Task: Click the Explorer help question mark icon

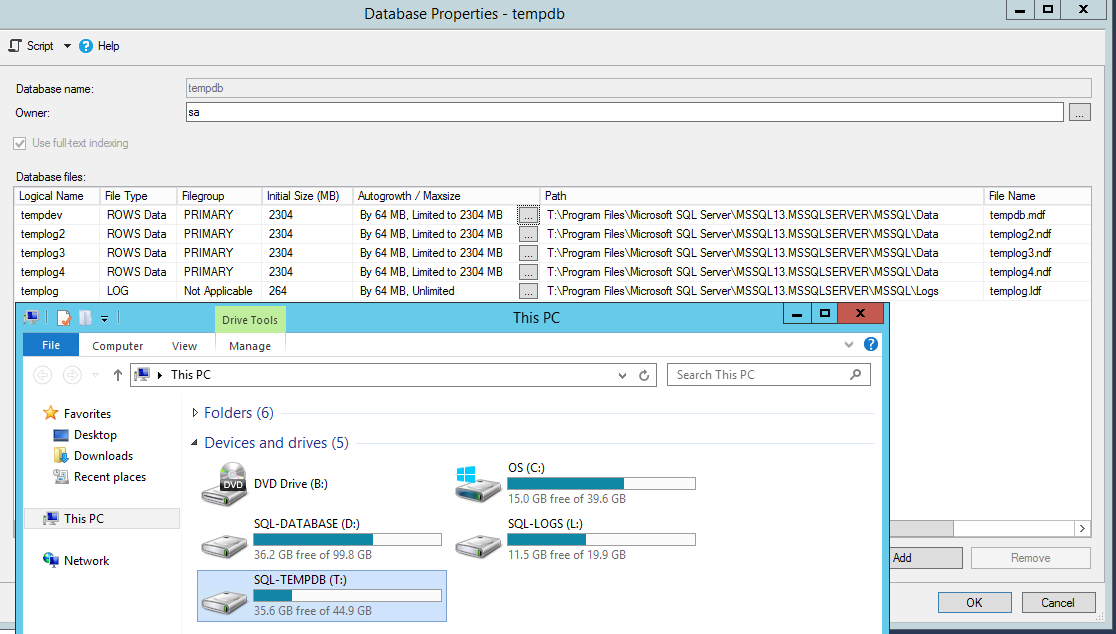Action: tap(871, 344)
